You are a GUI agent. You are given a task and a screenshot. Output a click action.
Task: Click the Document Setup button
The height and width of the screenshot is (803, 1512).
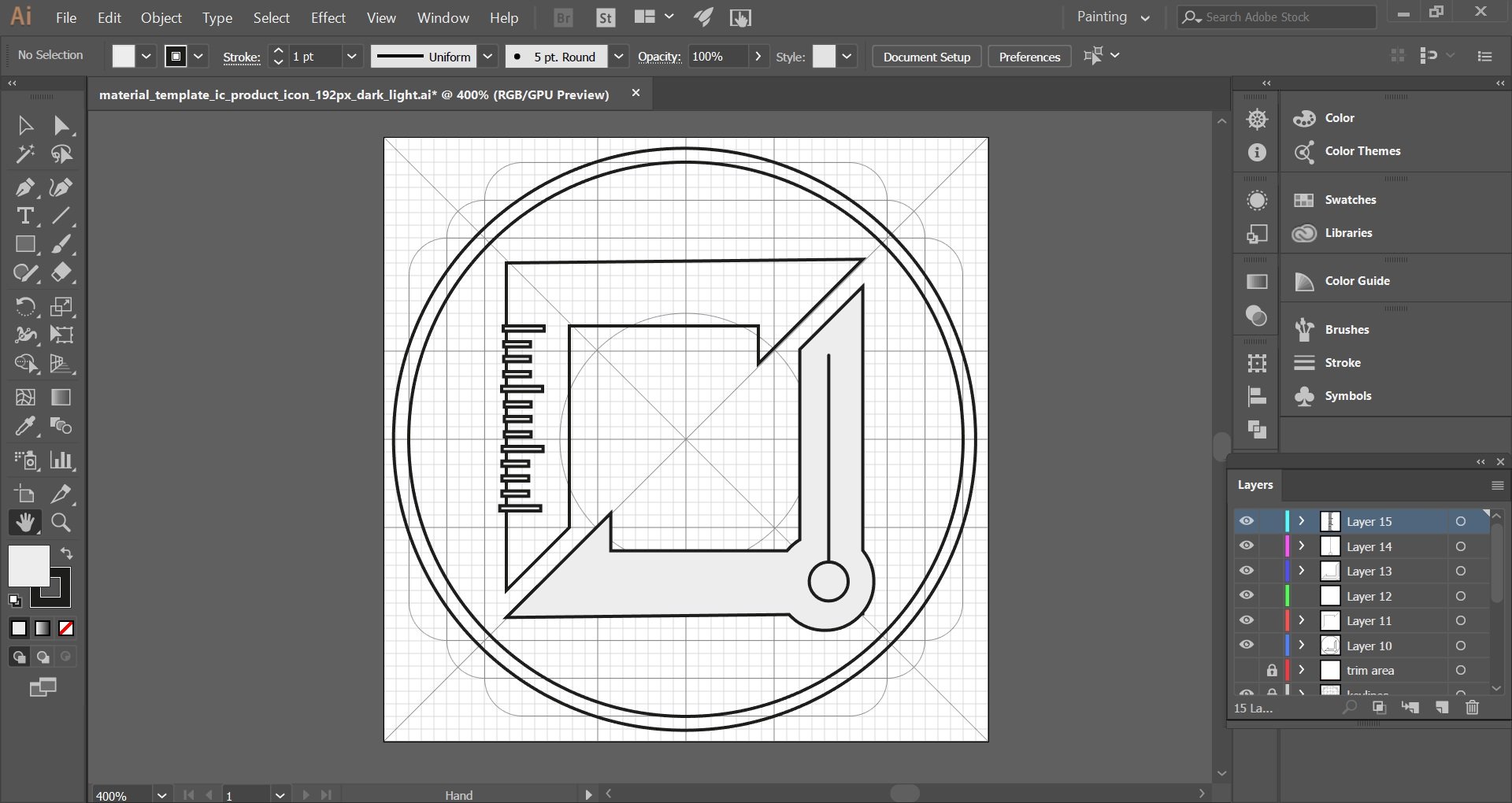(926, 57)
